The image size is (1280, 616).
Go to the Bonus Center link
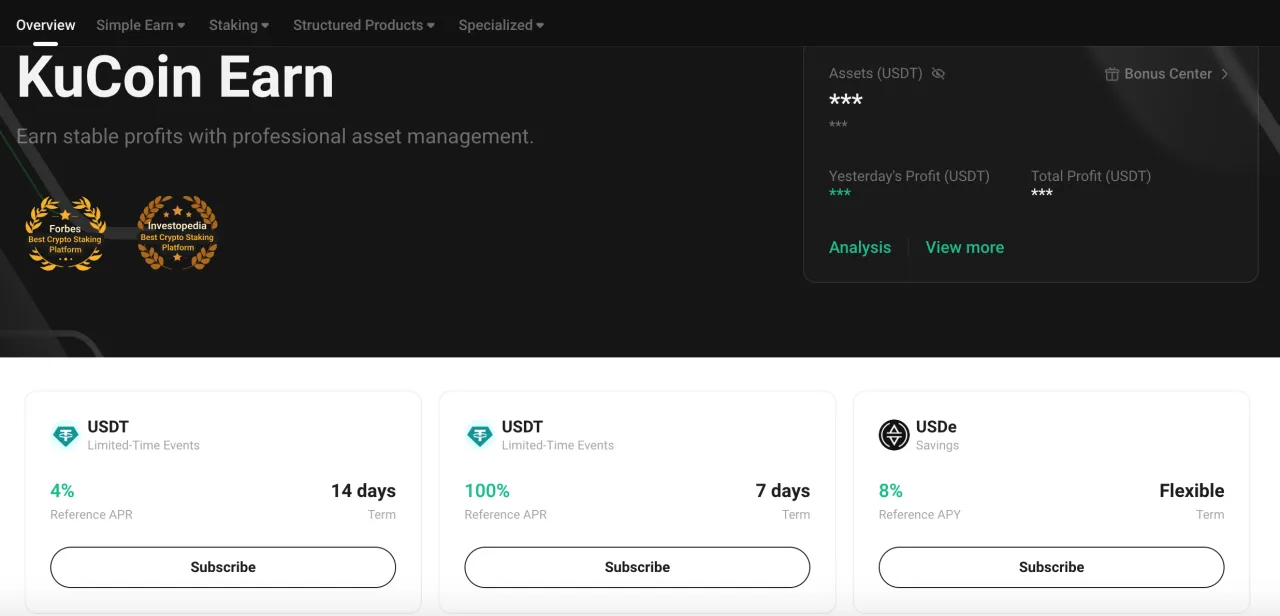(x=1168, y=74)
